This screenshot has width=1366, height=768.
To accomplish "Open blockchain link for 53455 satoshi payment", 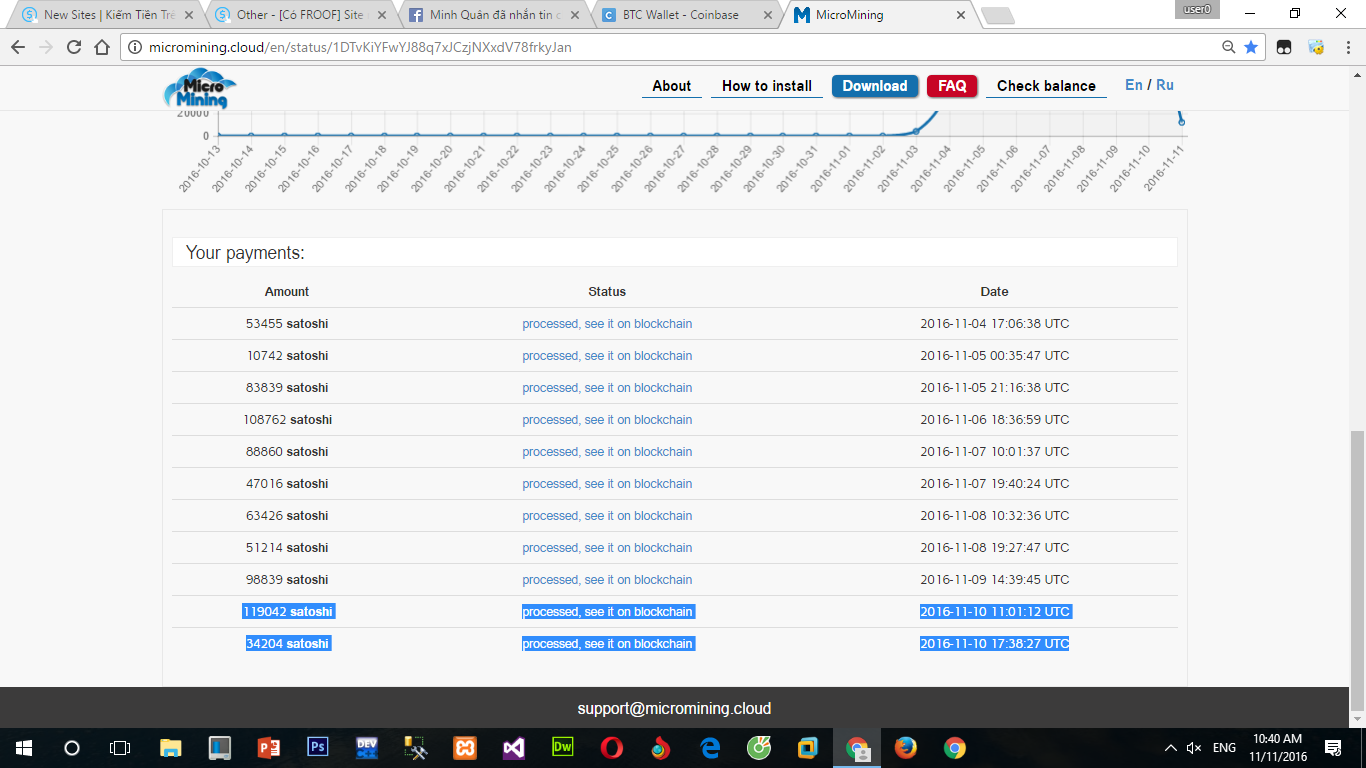I will tap(607, 324).
